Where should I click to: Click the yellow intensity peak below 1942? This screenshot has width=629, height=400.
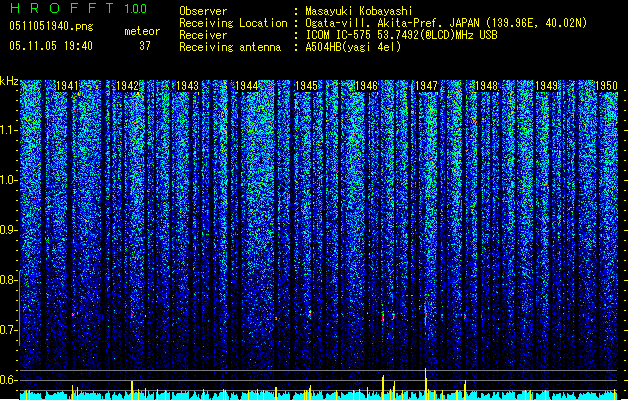coord(132,390)
